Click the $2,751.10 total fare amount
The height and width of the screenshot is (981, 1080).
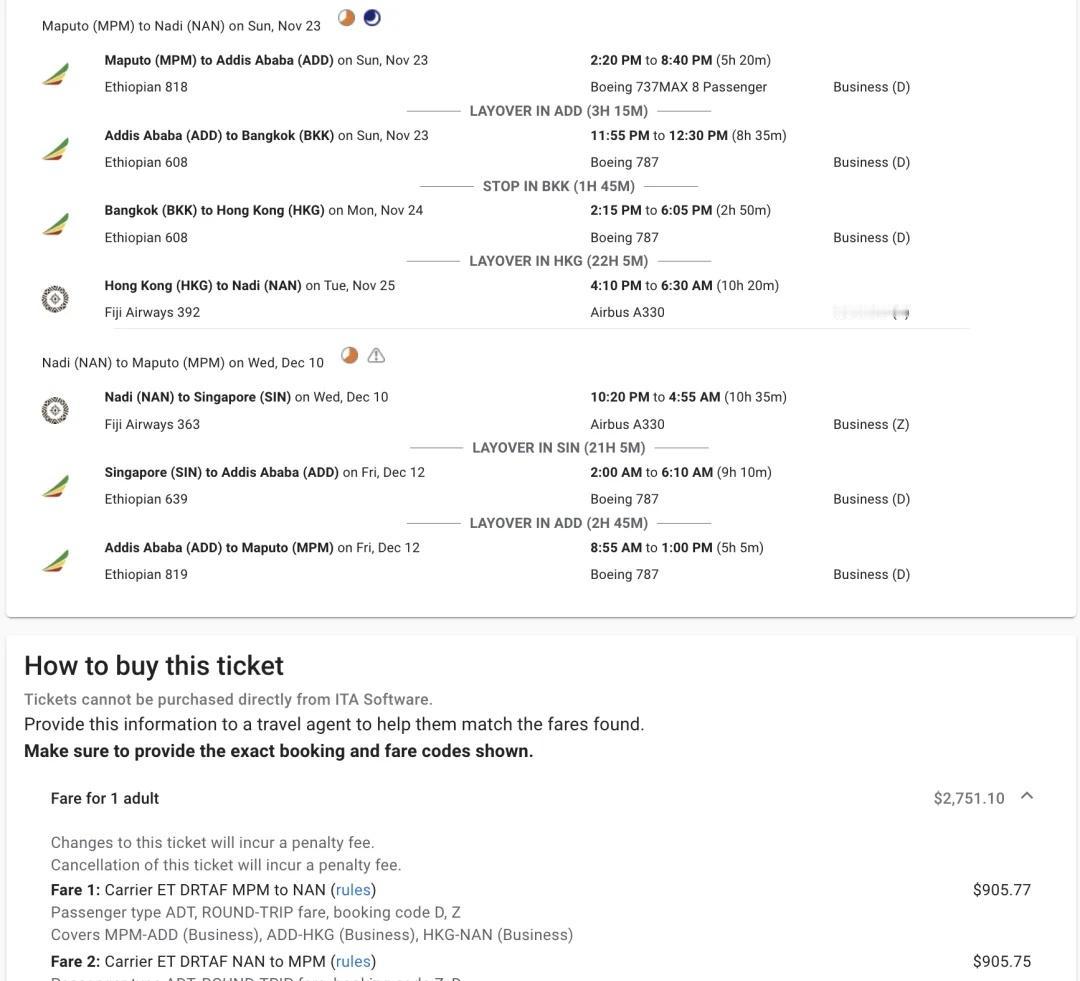click(x=969, y=798)
